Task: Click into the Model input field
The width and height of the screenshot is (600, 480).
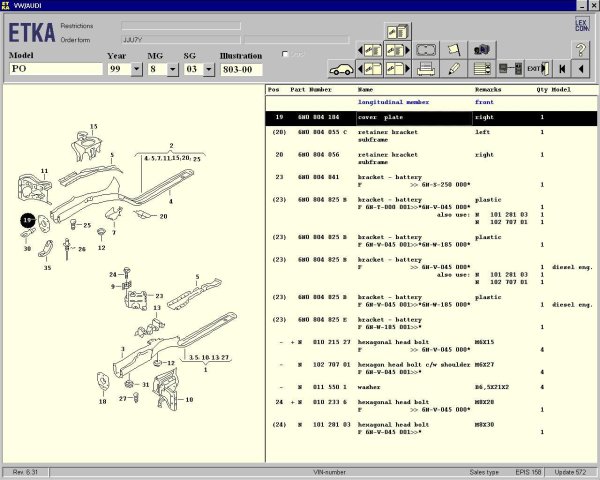Action: coord(55,70)
